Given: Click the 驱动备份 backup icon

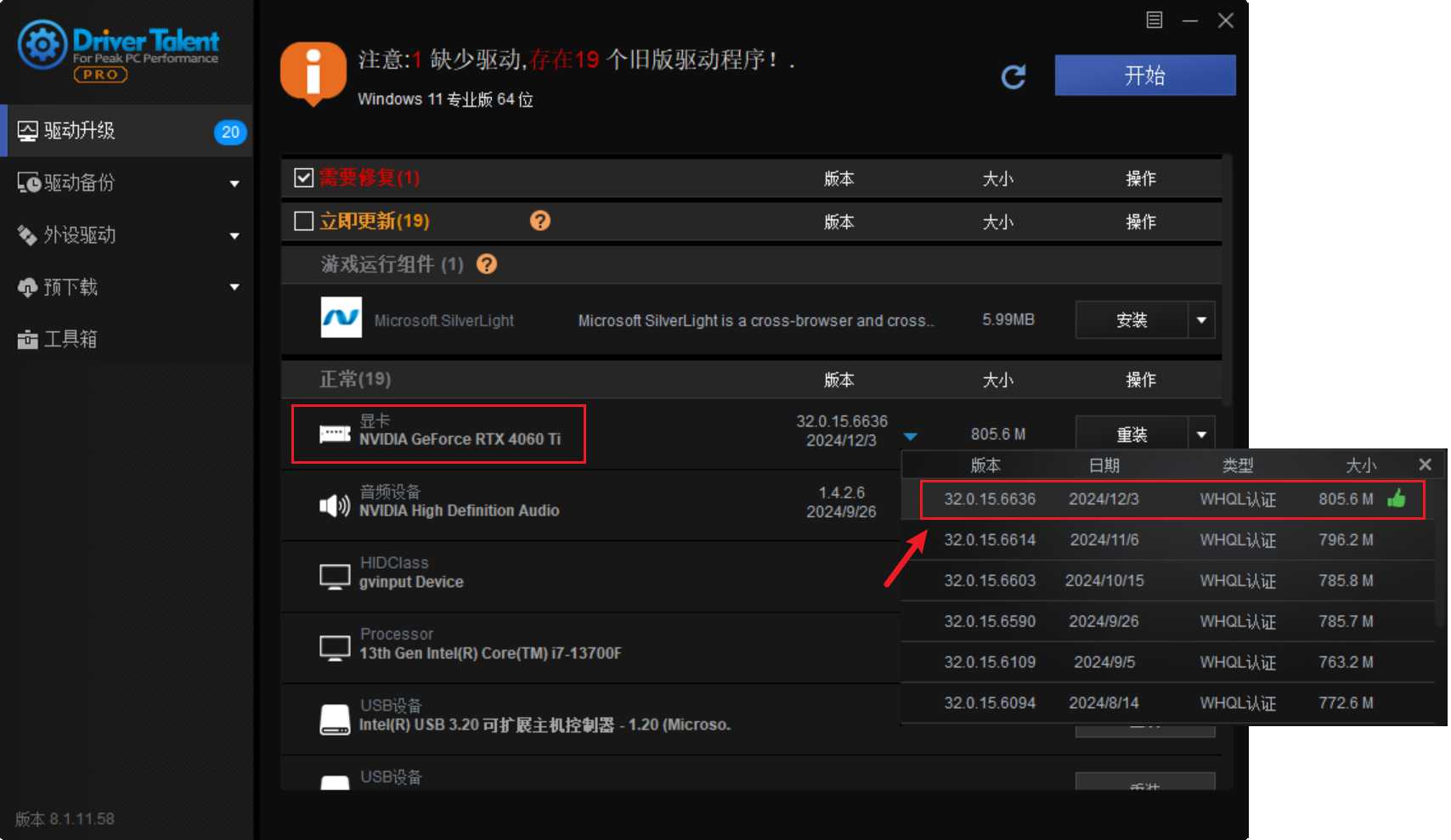Looking at the screenshot, I should point(29,183).
